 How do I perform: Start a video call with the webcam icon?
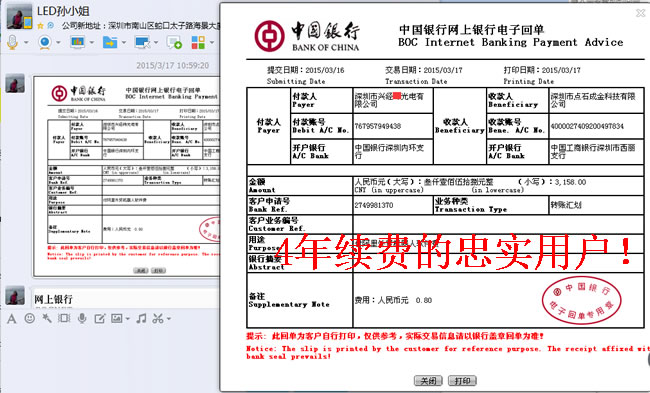click(45, 42)
